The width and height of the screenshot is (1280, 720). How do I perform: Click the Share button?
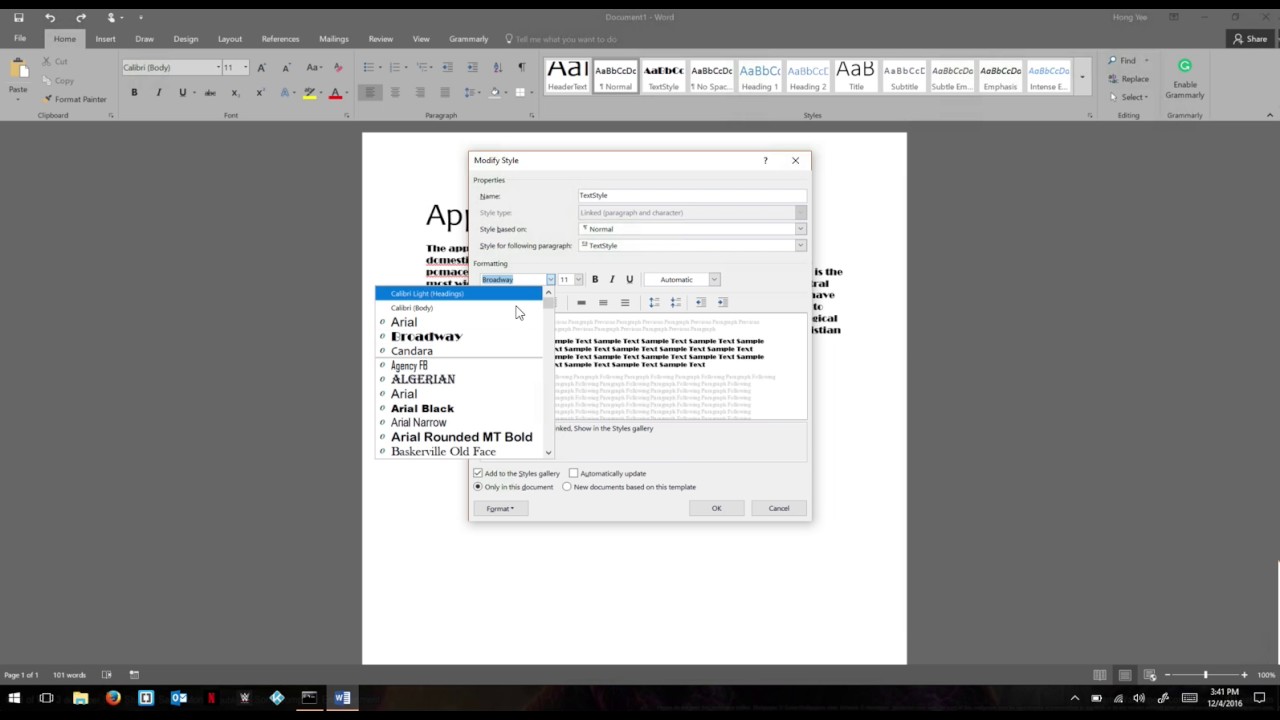tap(1252, 39)
